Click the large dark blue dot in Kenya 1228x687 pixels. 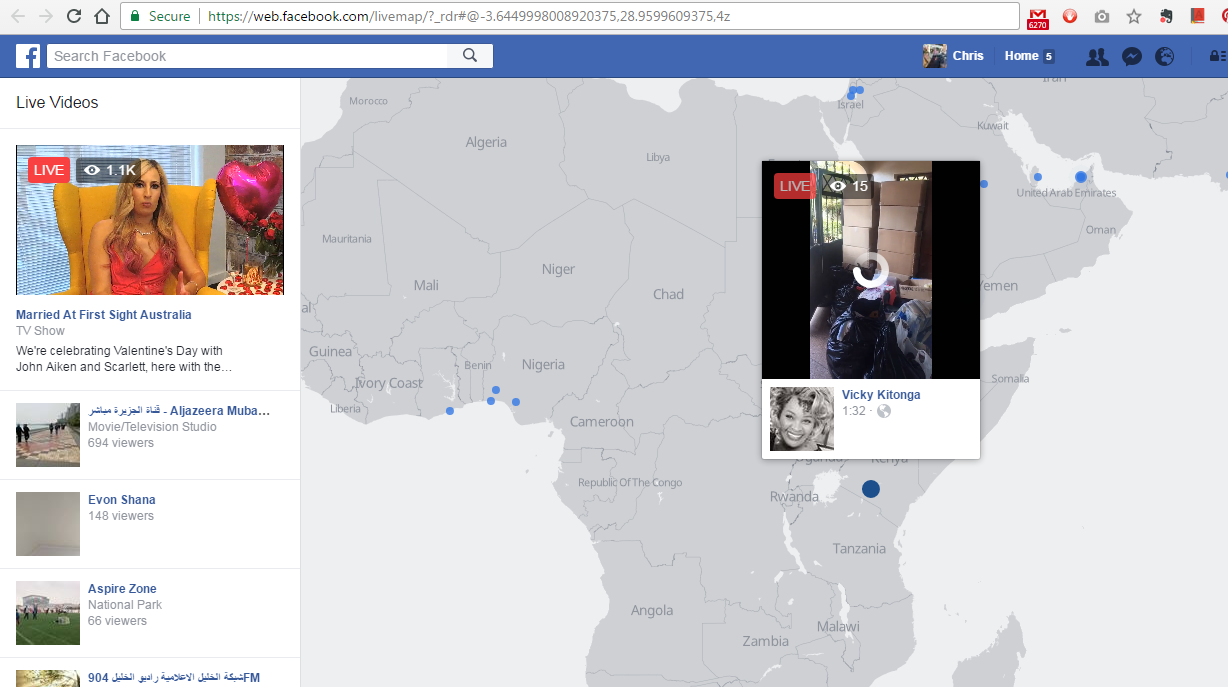871,489
